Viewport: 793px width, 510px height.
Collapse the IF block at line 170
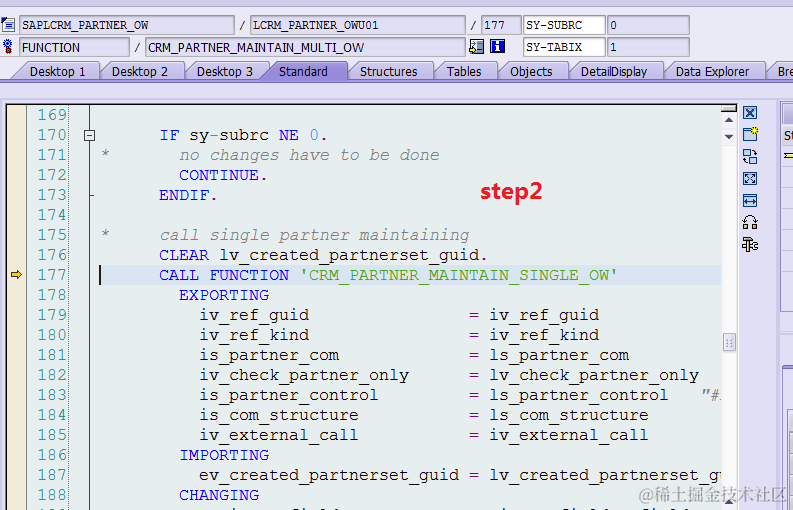tap(90, 135)
